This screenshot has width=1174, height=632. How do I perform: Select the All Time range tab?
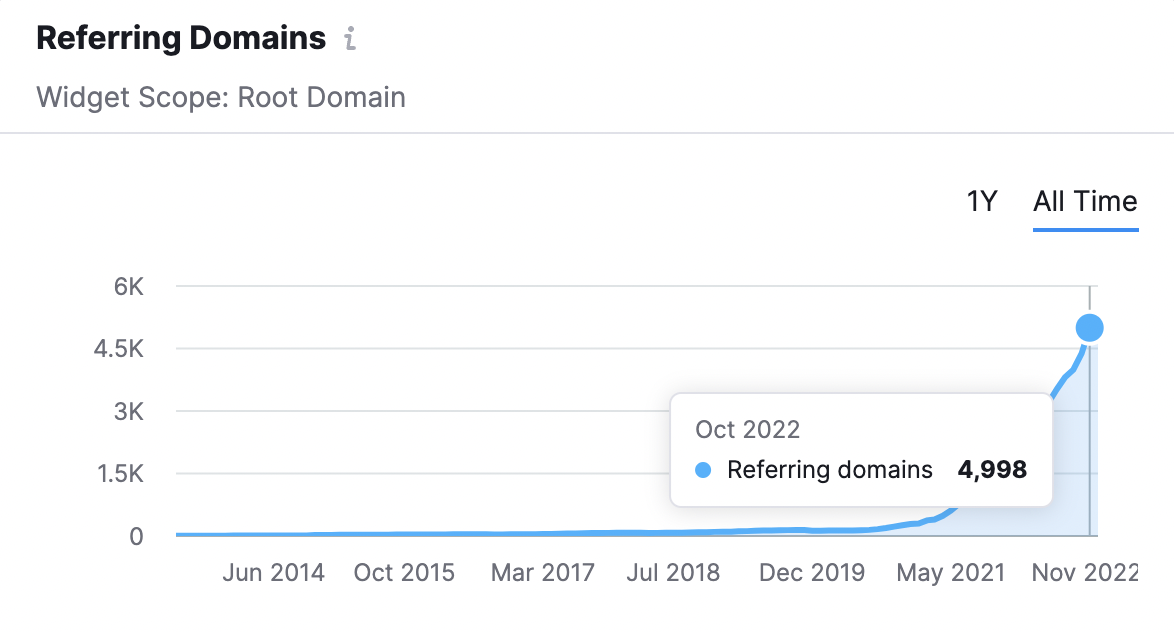[x=1085, y=202]
